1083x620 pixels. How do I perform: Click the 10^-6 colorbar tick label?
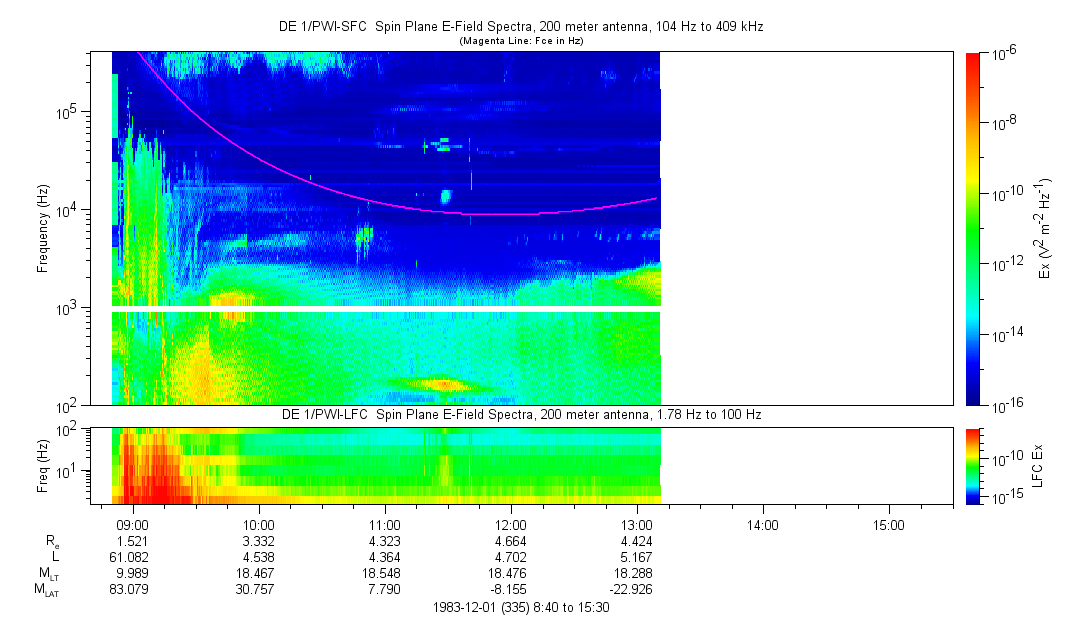point(1003,55)
